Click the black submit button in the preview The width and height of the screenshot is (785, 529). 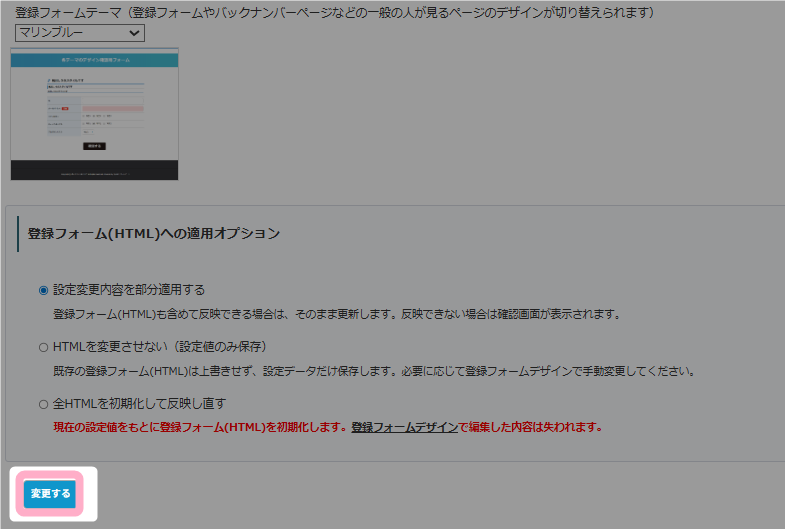(x=94, y=146)
